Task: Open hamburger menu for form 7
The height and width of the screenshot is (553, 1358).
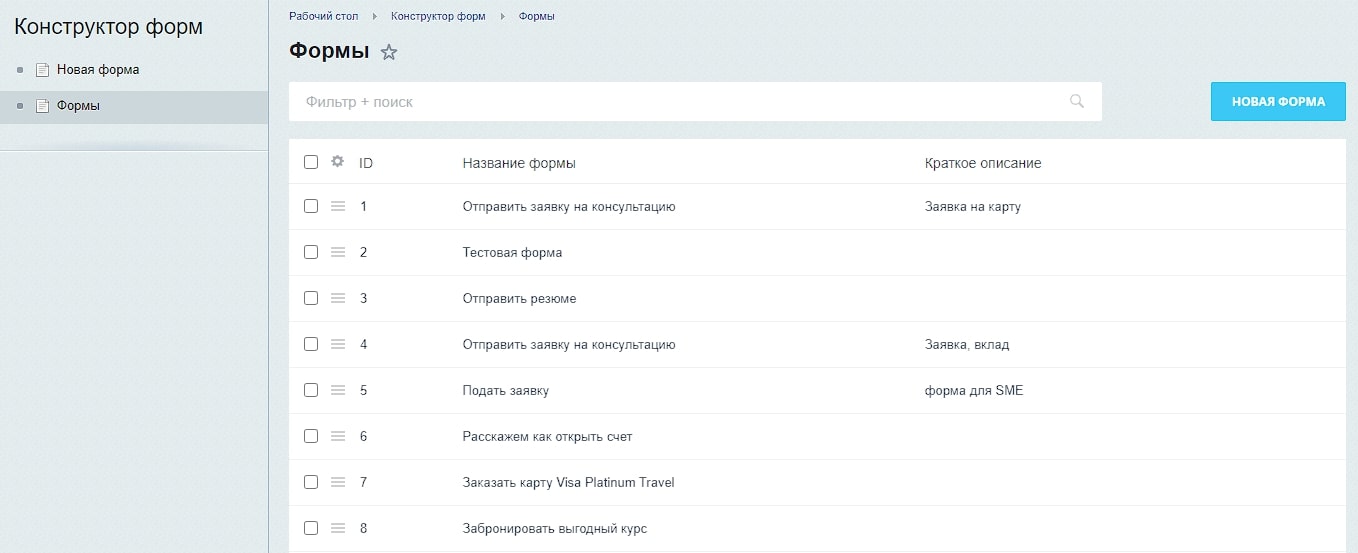Action: click(338, 482)
